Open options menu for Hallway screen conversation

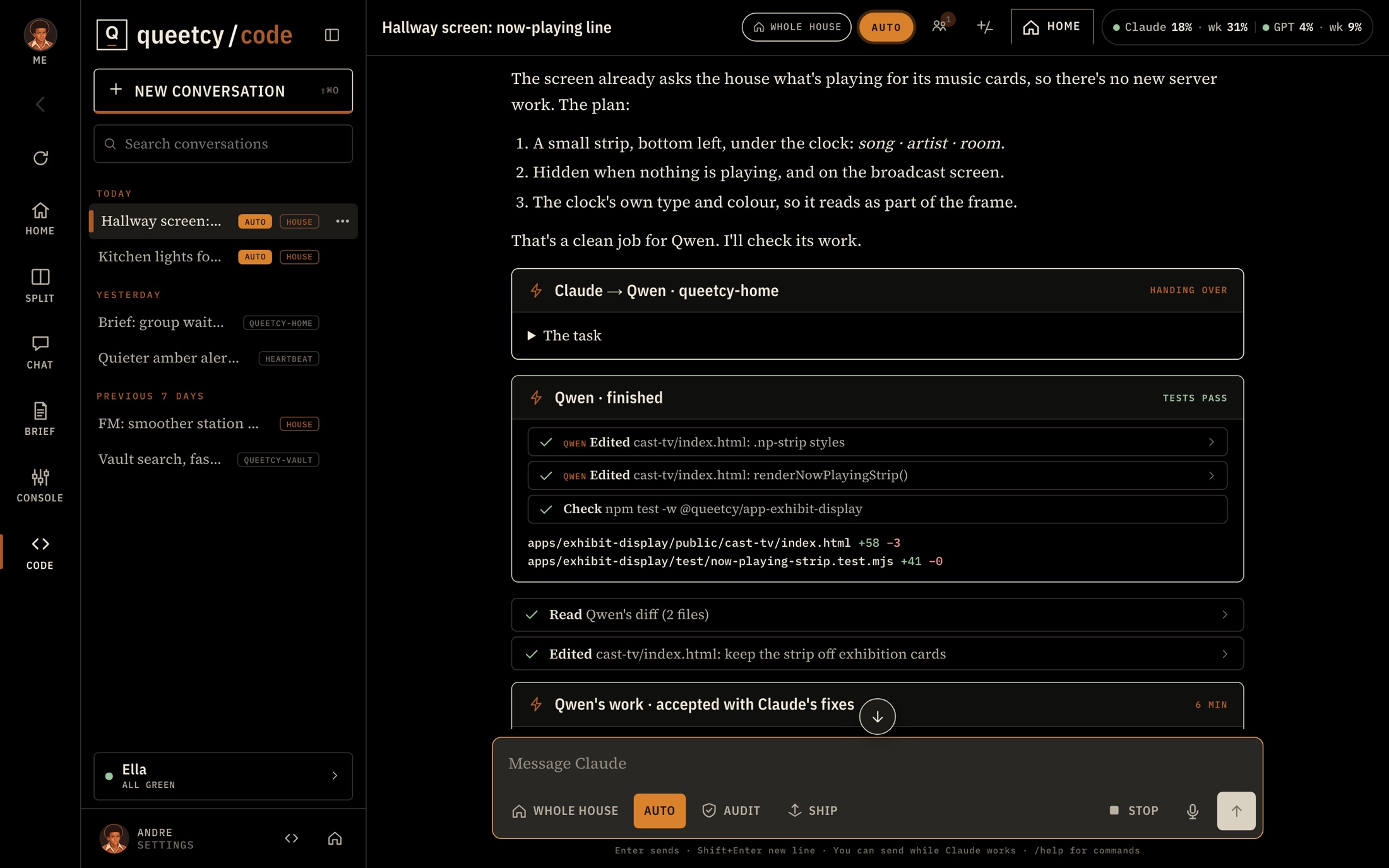point(342,221)
